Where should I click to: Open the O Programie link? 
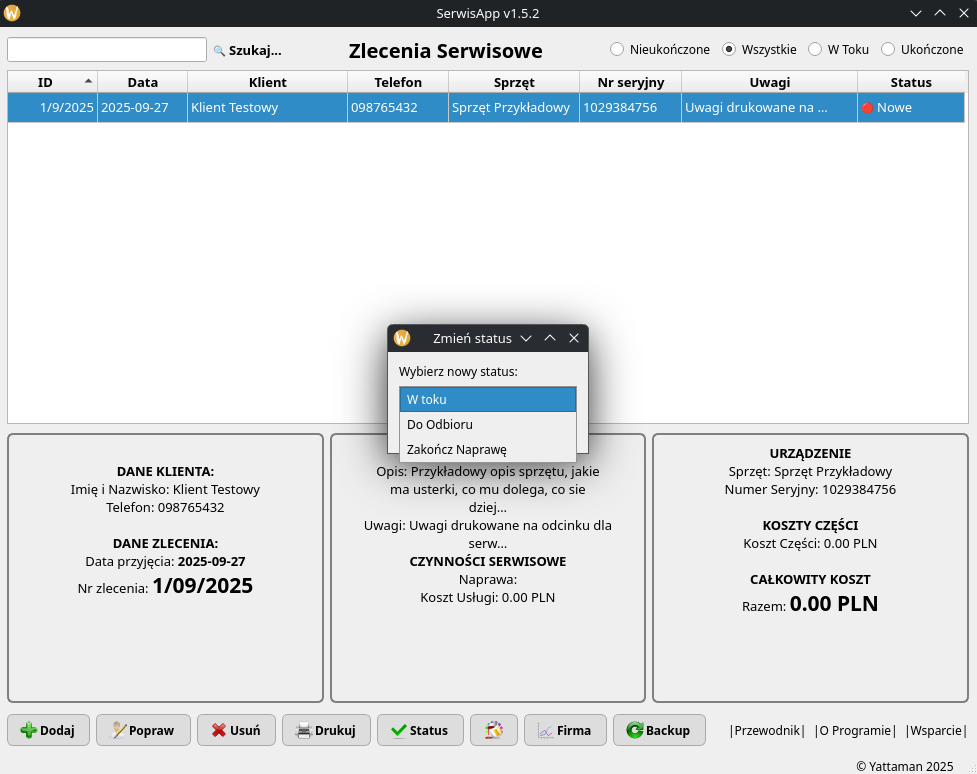coord(855,730)
